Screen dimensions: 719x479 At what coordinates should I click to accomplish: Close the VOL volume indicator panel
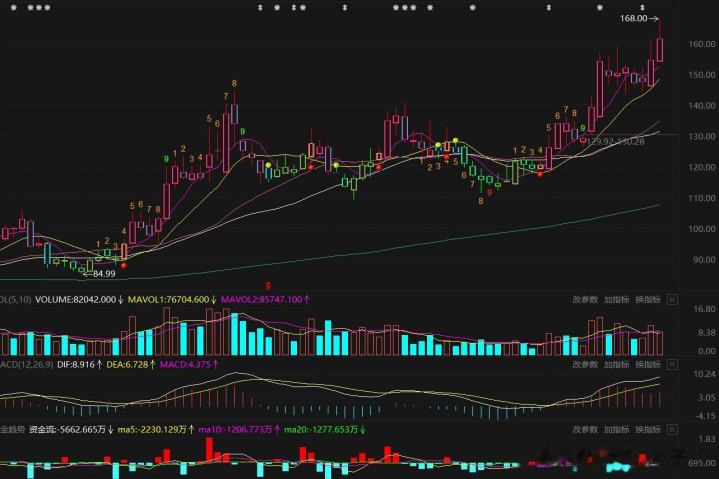672,299
